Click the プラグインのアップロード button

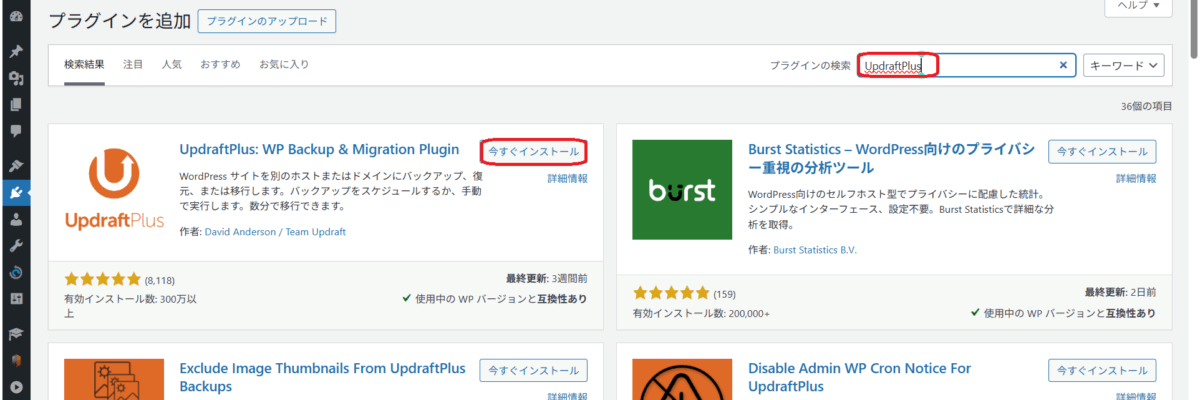tap(267, 20)
